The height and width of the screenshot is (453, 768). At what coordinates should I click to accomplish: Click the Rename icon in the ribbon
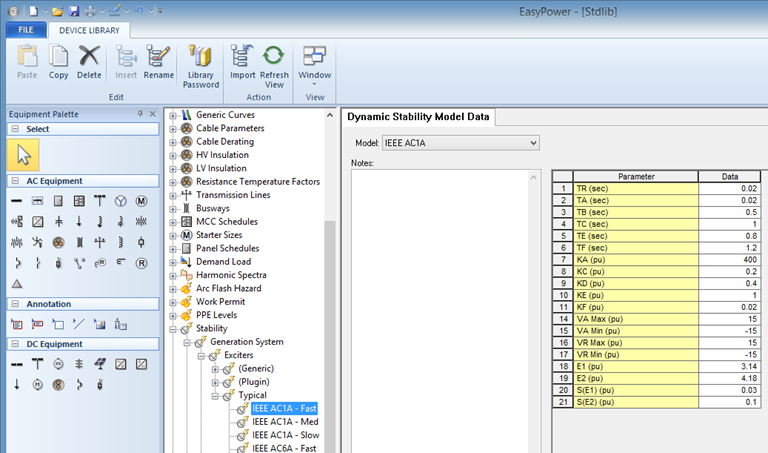click(x=158, y=56)
